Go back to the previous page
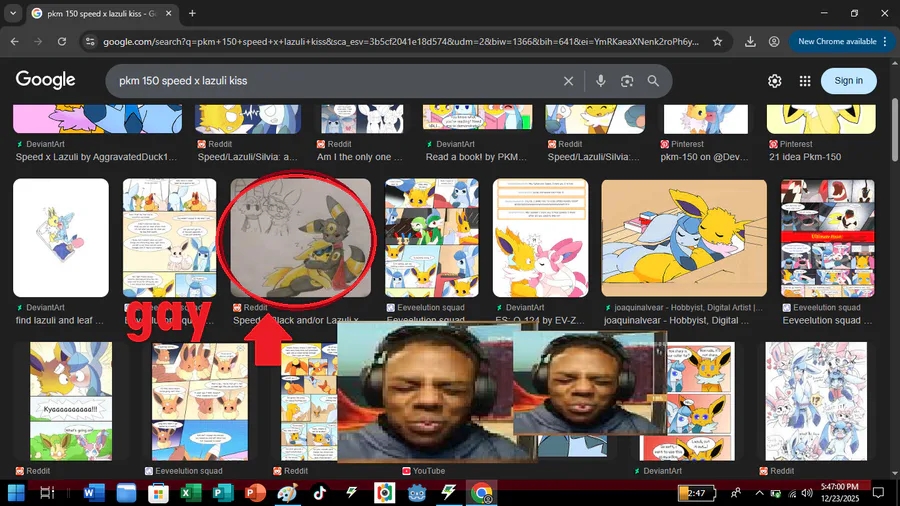Image resolution: width=900 pixels, height=506 pixels. tap(15, 41)
